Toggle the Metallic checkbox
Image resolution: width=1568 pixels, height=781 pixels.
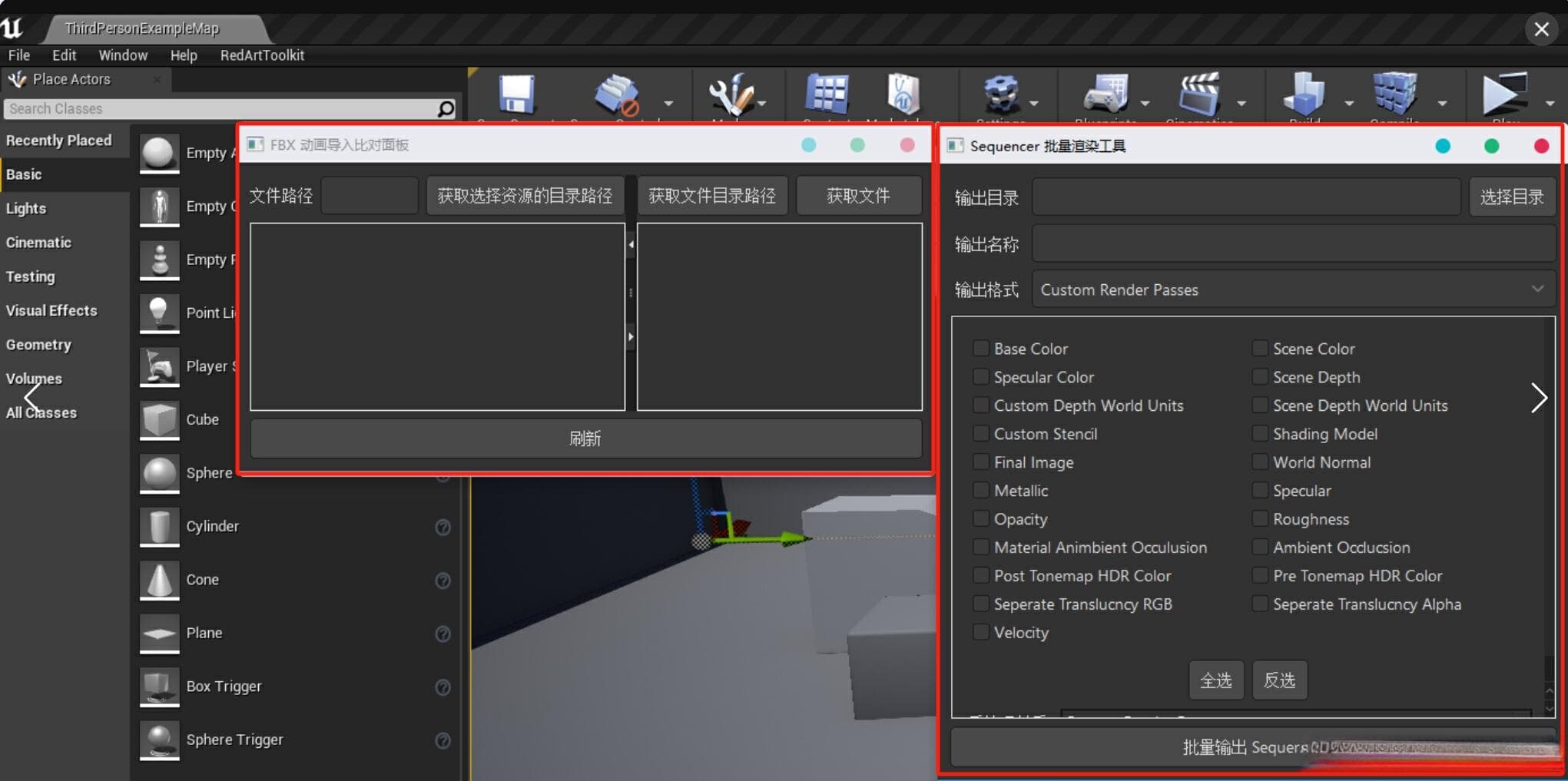980,491
